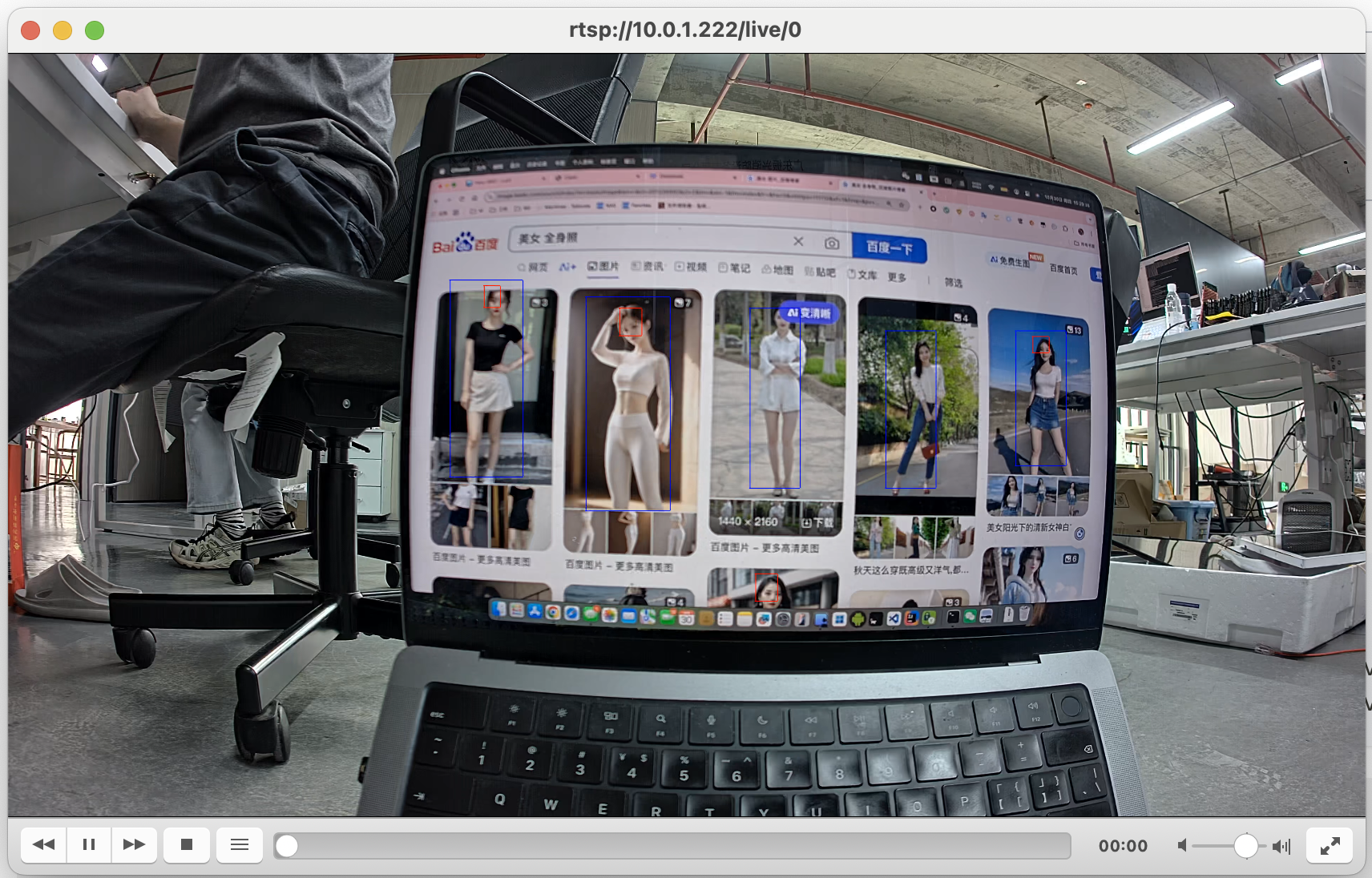Click the volume slider knob
Image resolution: width=1372 pixels, height=878 pixels.
1245,846
